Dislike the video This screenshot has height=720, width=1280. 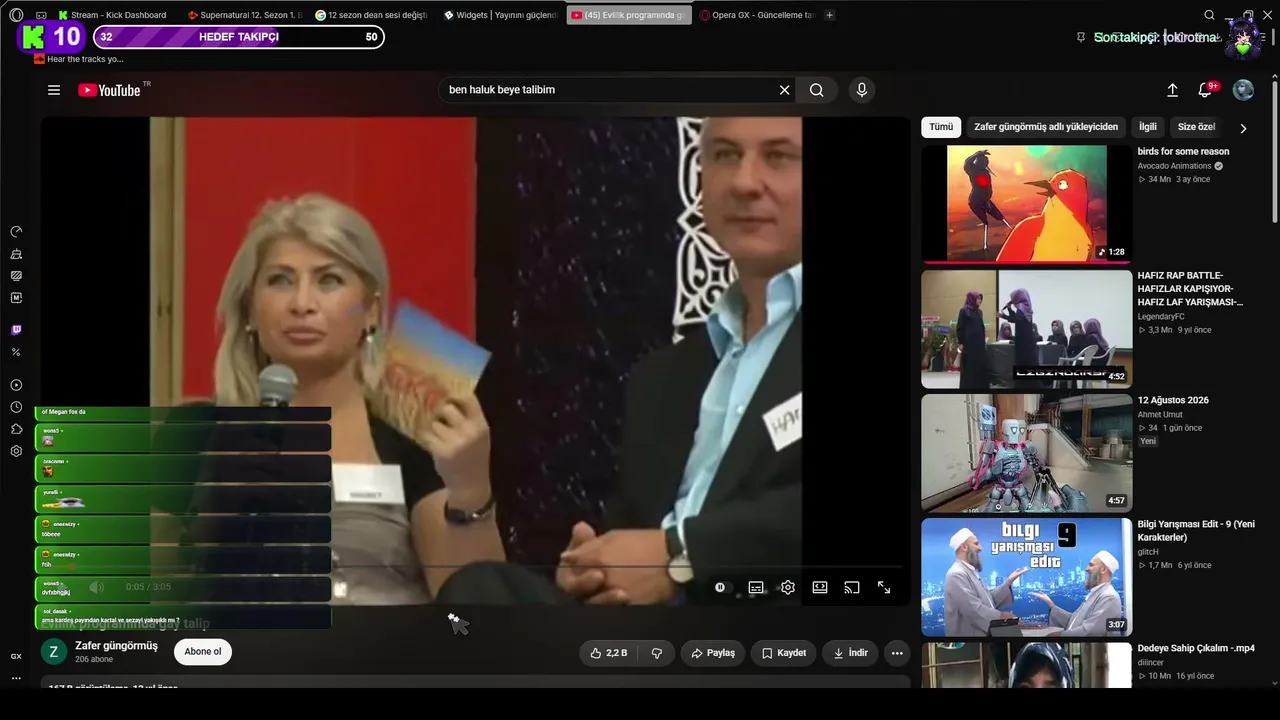pos(657,653)
